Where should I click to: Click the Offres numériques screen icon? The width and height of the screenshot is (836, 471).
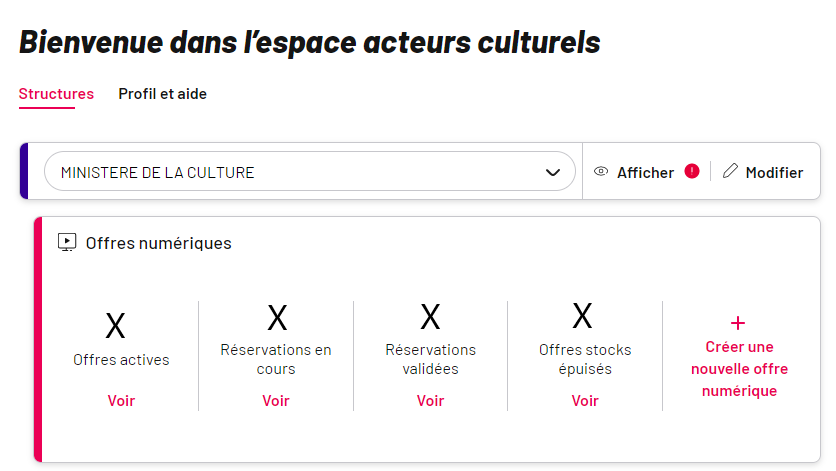[x=67, y=242]
